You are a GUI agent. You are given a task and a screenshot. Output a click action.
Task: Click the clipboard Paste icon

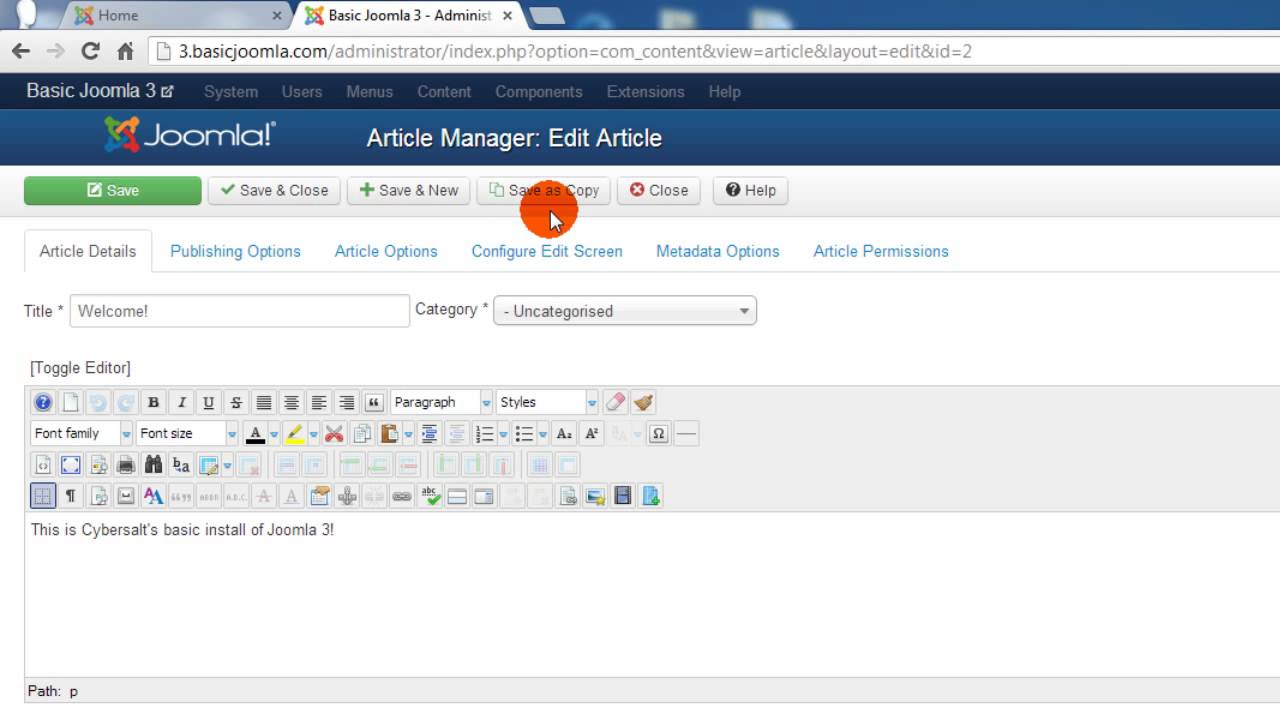click(x=389, y=433)
